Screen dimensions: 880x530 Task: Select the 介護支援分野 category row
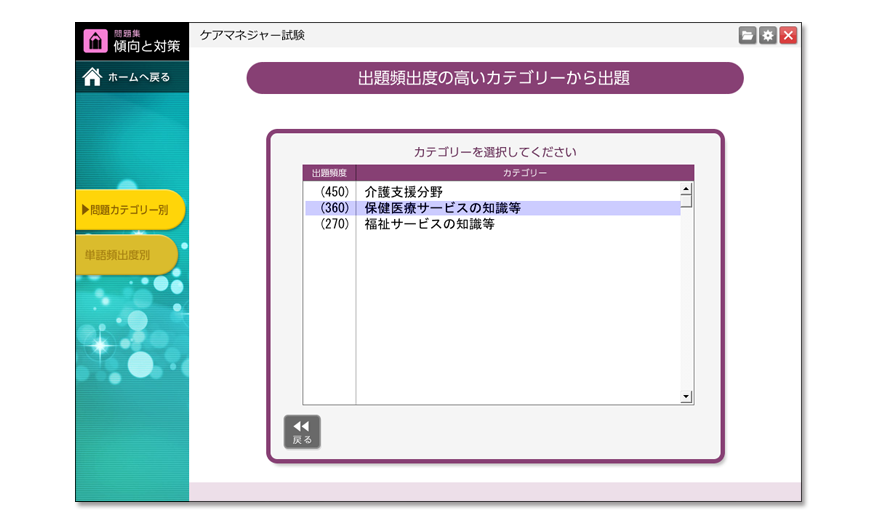point(493,192)
